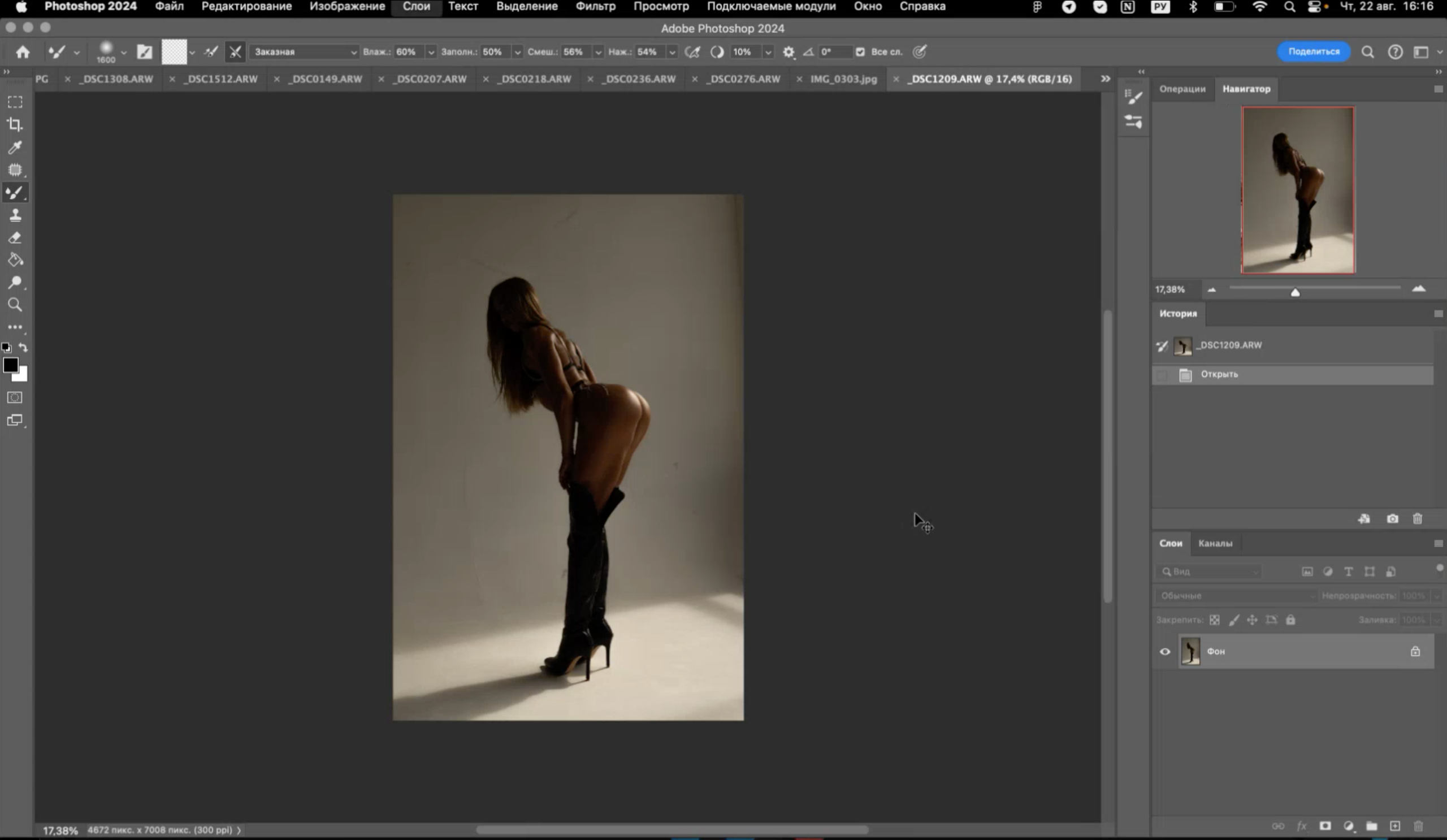
Task: Select the Zoom tool
Action: [x=15, y=305]
